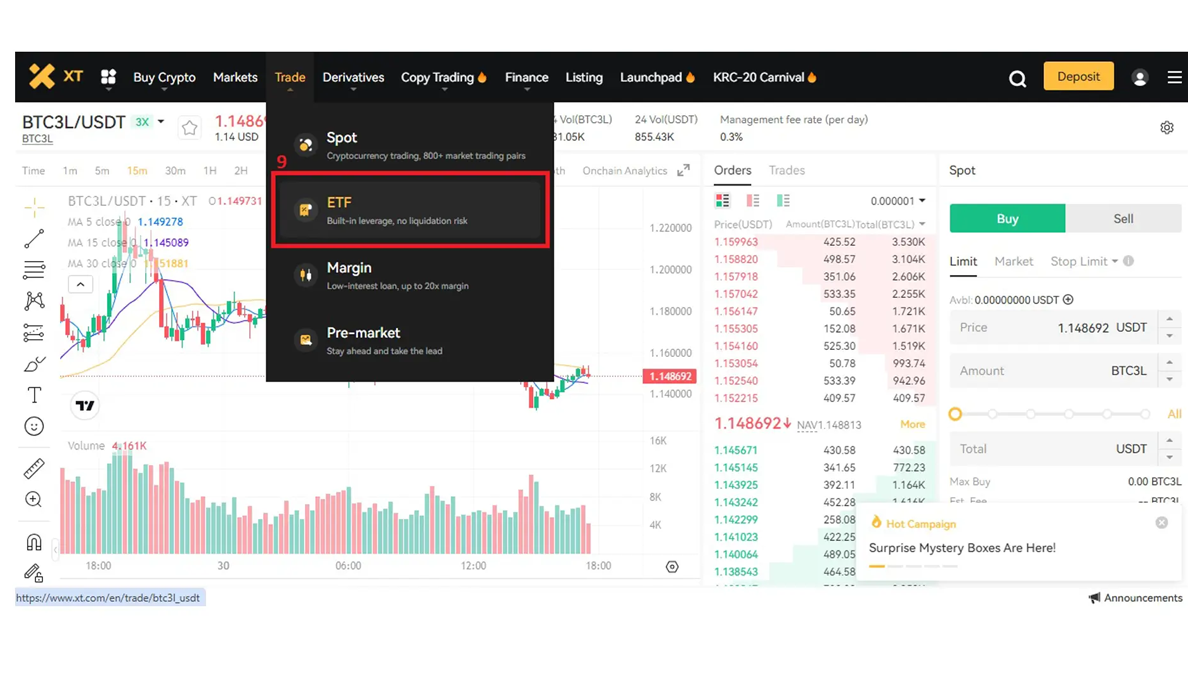
Task: Open the Listing page link
Action: click(584, 78)
